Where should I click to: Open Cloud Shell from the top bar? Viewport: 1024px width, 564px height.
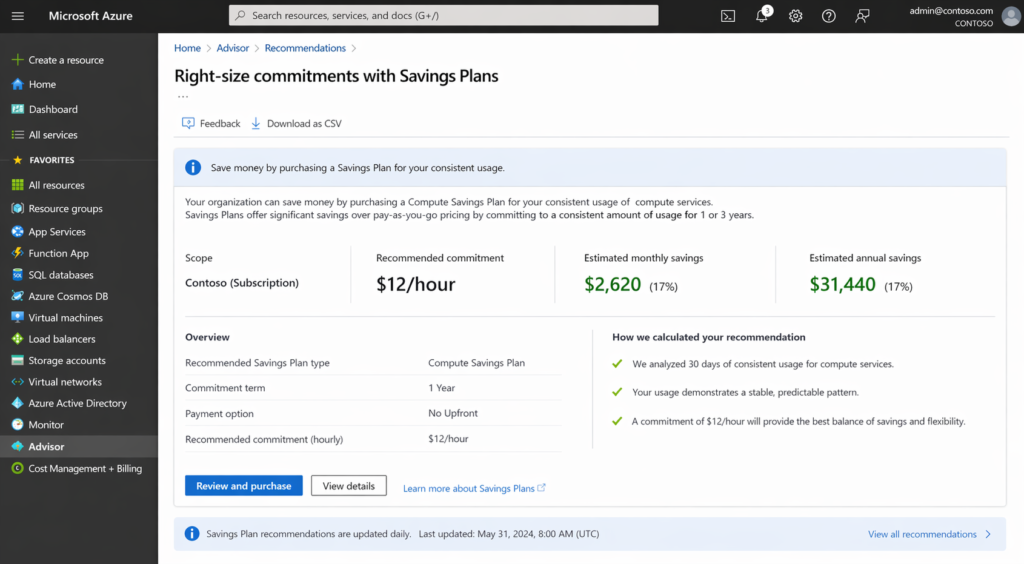tap(728, 16)
